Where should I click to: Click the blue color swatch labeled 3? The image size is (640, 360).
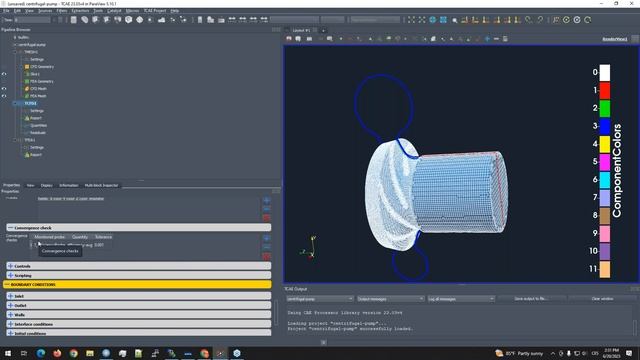[604, 127]
